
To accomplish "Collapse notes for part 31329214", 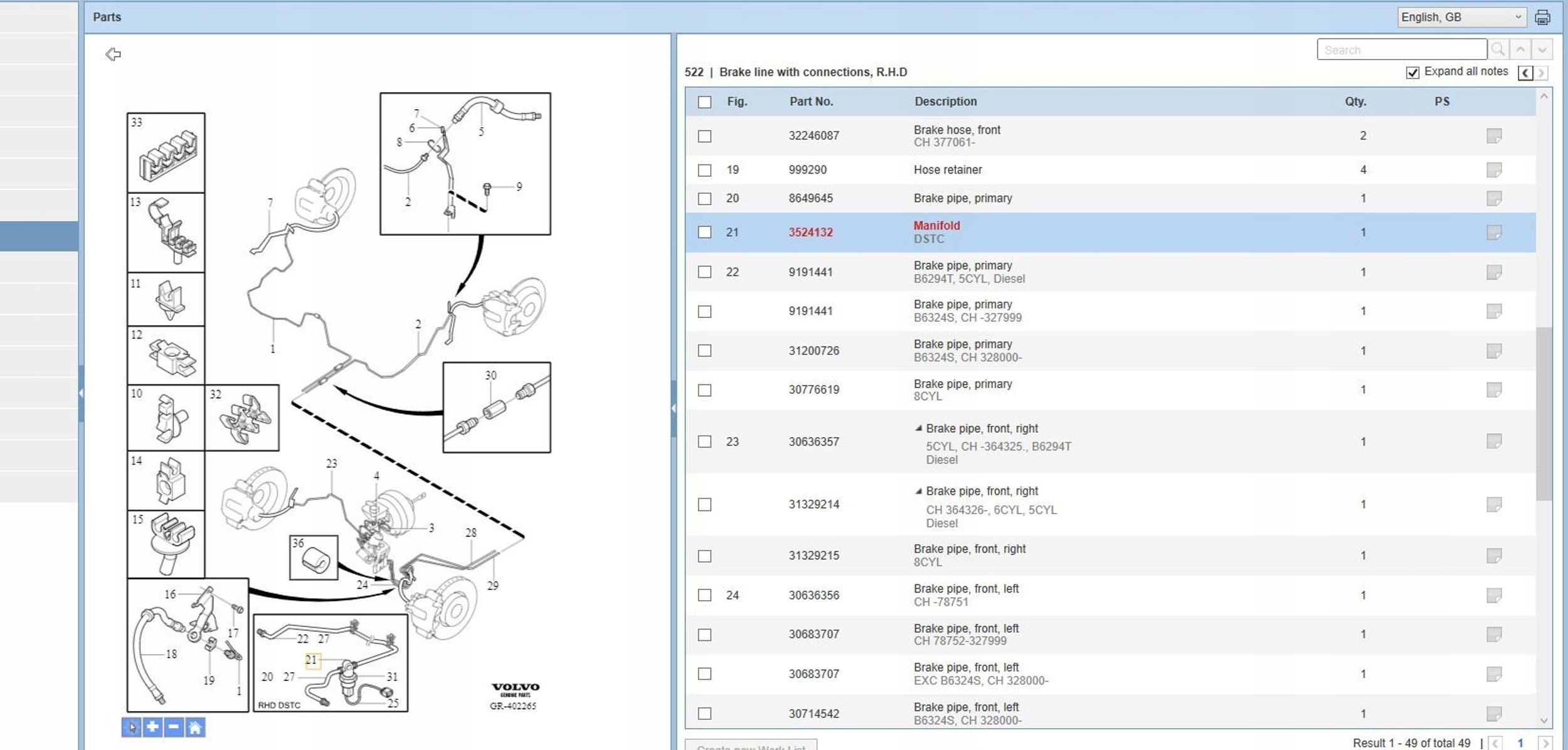I will pyautogui.click(x=918, y=492).
